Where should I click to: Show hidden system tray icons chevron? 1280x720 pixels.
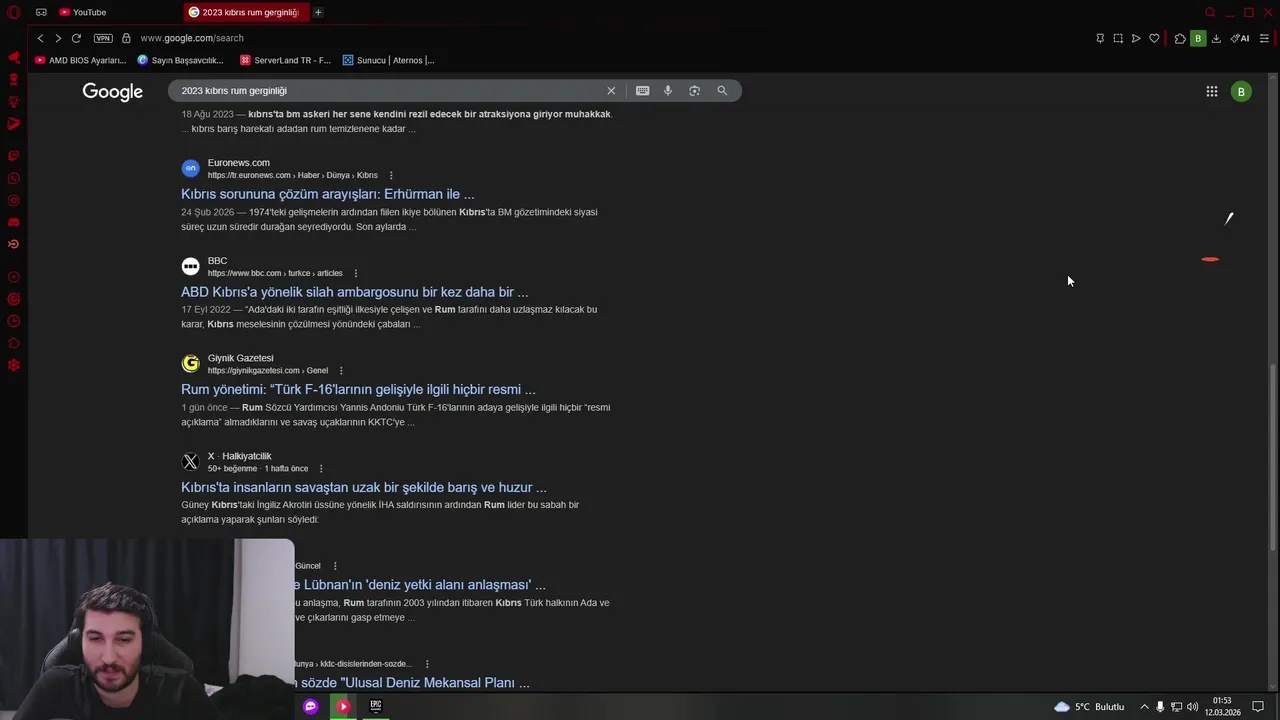(1144, 706)
